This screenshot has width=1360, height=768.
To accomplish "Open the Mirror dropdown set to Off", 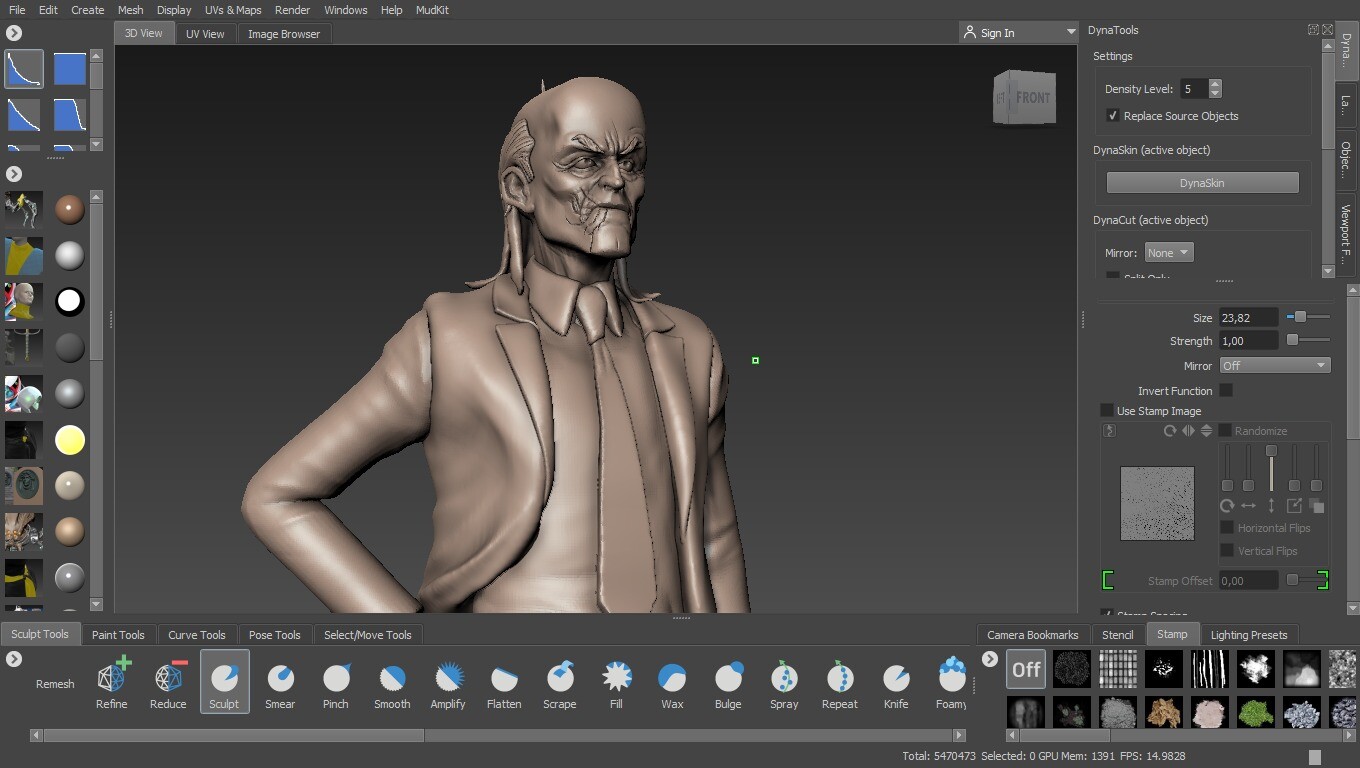I will [x=1274, y=365].
